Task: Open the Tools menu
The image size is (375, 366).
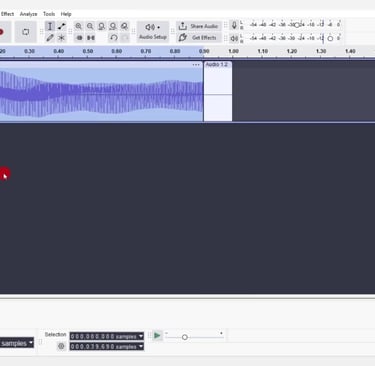Action: point(49,14)
